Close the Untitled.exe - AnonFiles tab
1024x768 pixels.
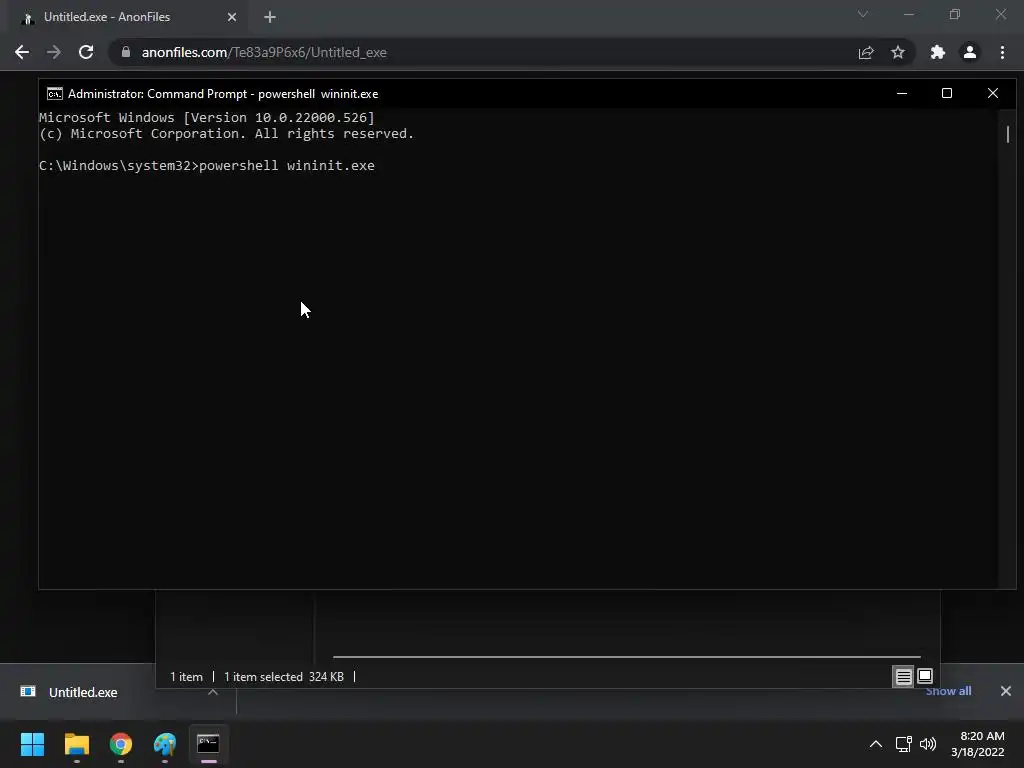click(232, 17)
